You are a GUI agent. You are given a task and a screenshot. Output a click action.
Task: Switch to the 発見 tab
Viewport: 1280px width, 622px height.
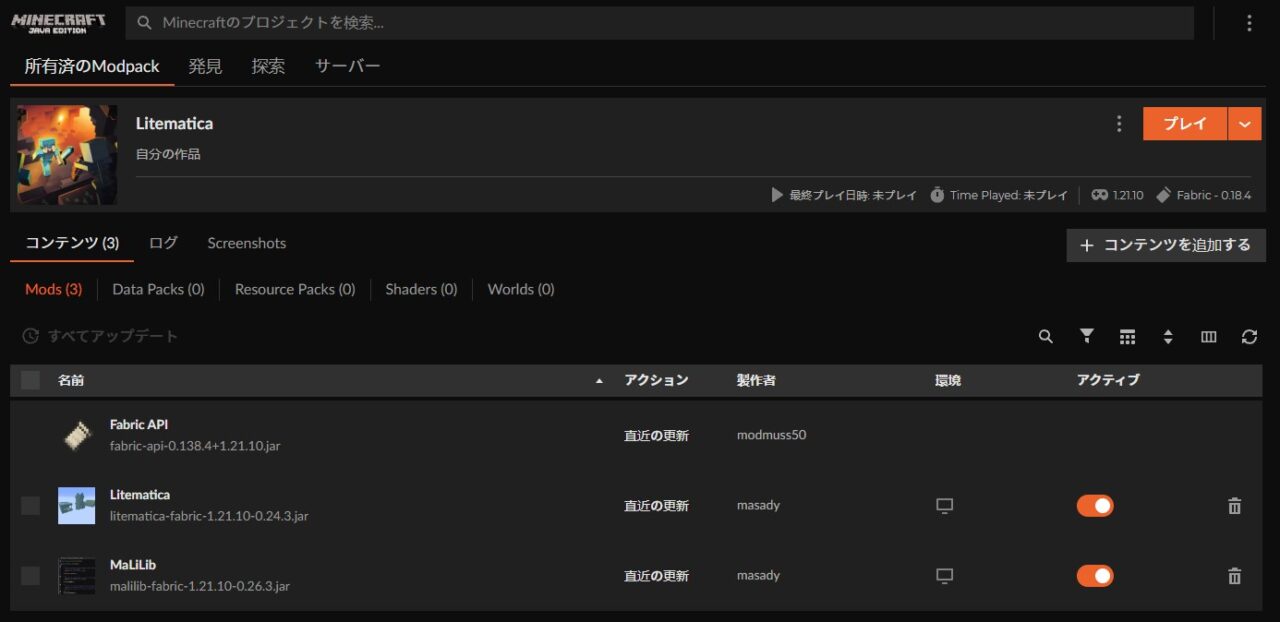(x=205, y=67)
